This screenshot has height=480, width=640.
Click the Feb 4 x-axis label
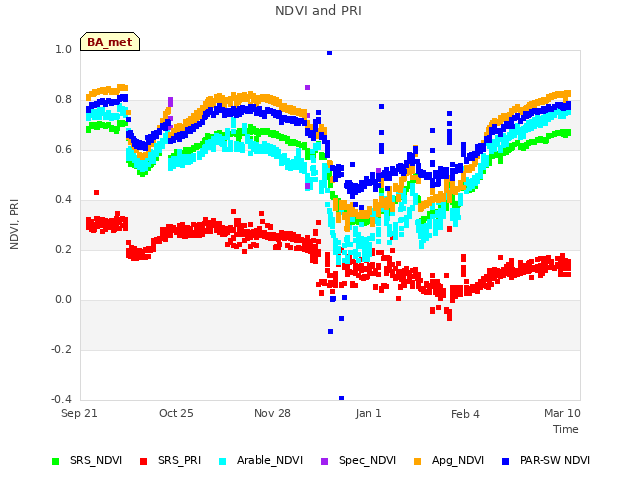(x=465, y=414)
